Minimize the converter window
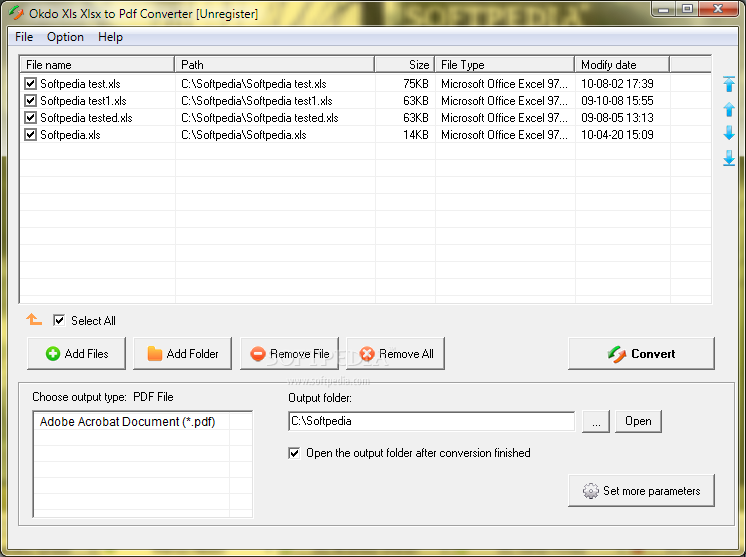The width and height of the screenshot is (746, 557). point(664,9)
